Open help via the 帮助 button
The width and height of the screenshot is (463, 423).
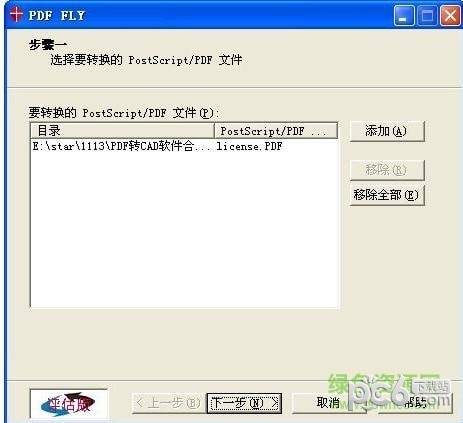[x=415, y=403]
